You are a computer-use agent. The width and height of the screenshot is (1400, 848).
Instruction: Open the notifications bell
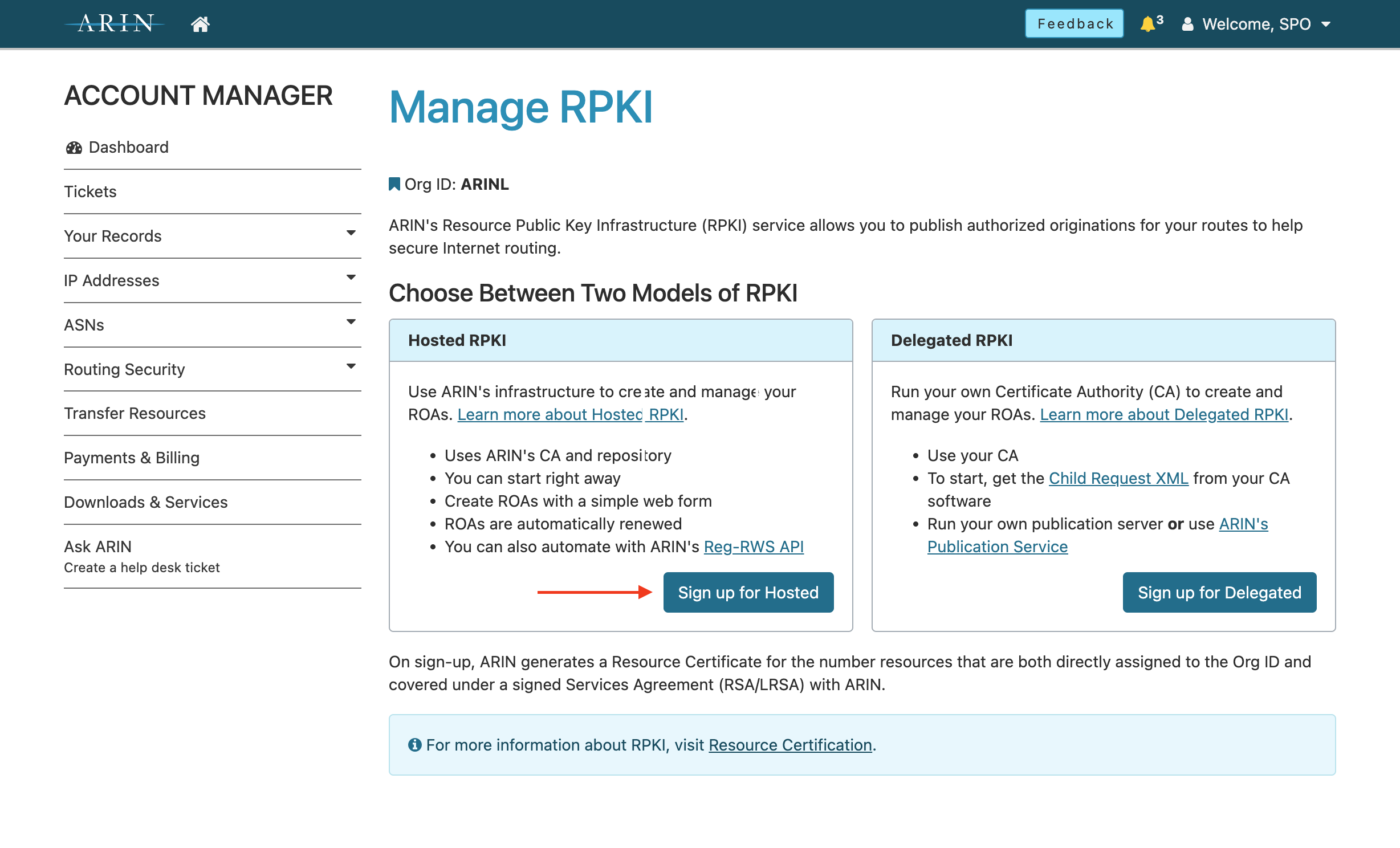(1147, 24)
